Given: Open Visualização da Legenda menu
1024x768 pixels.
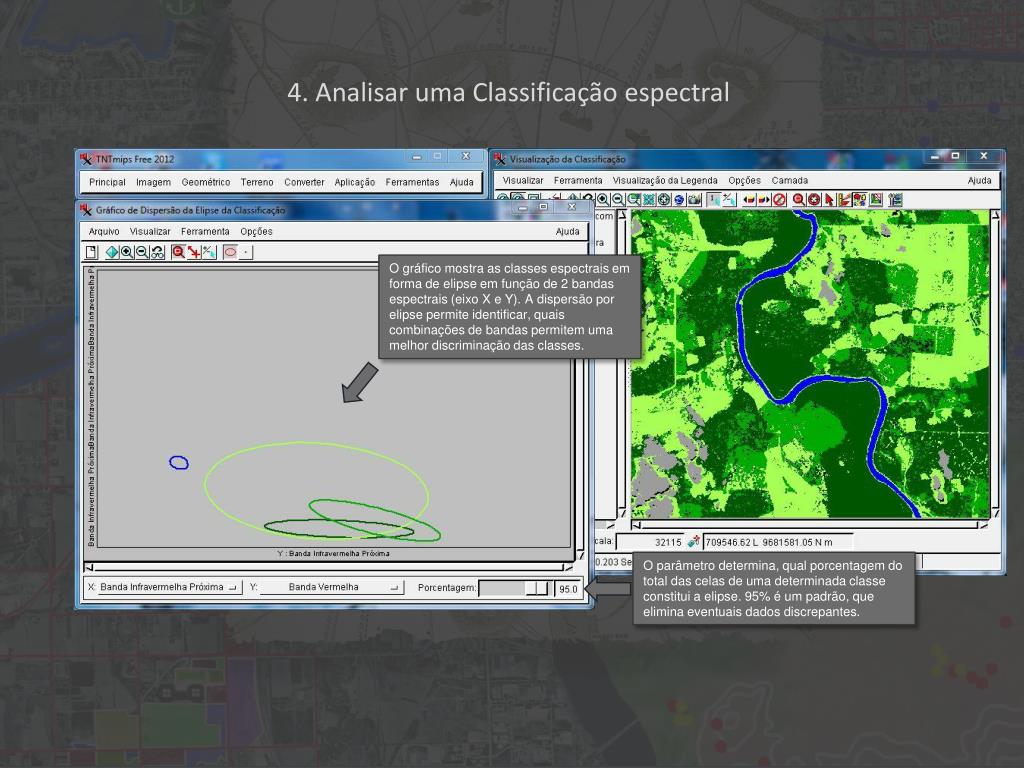Looking at the screenshot, I should pyautogui.click(x=665, y=180).
